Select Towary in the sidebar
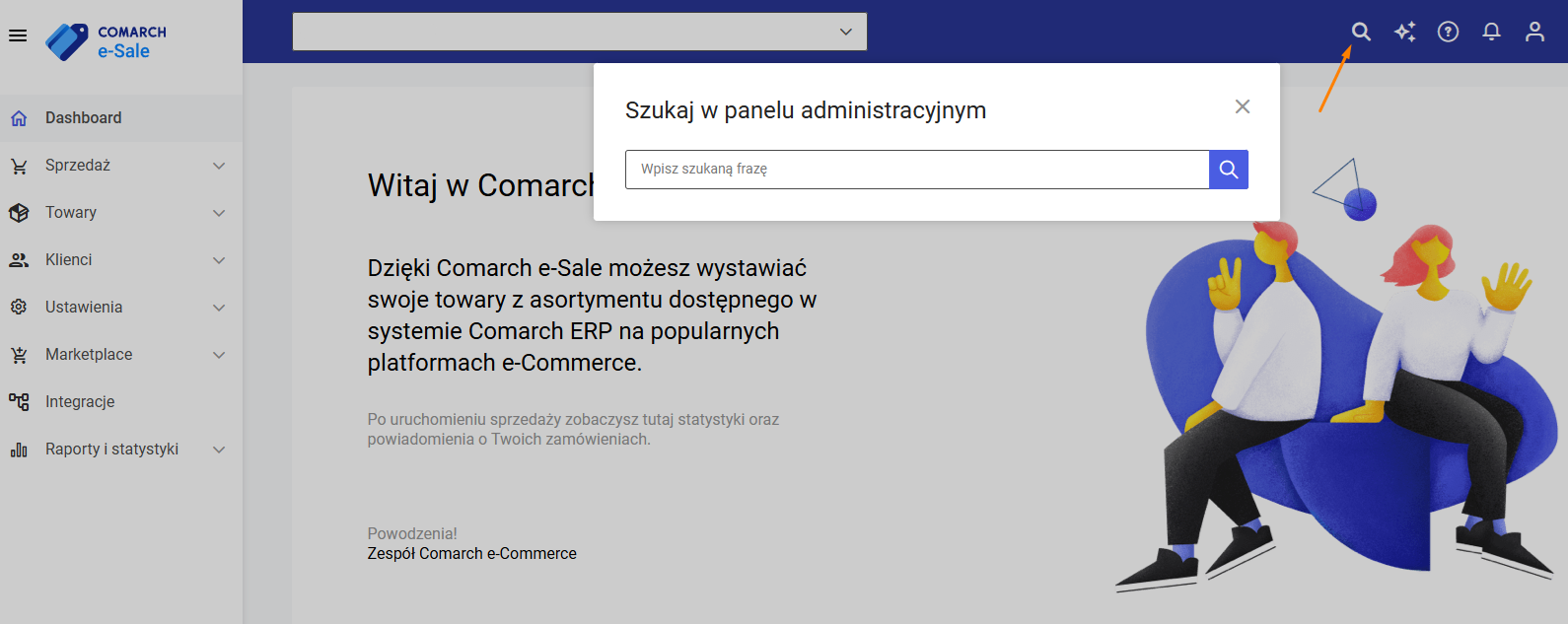The image size is (1568, 624). tap(121, 213)
